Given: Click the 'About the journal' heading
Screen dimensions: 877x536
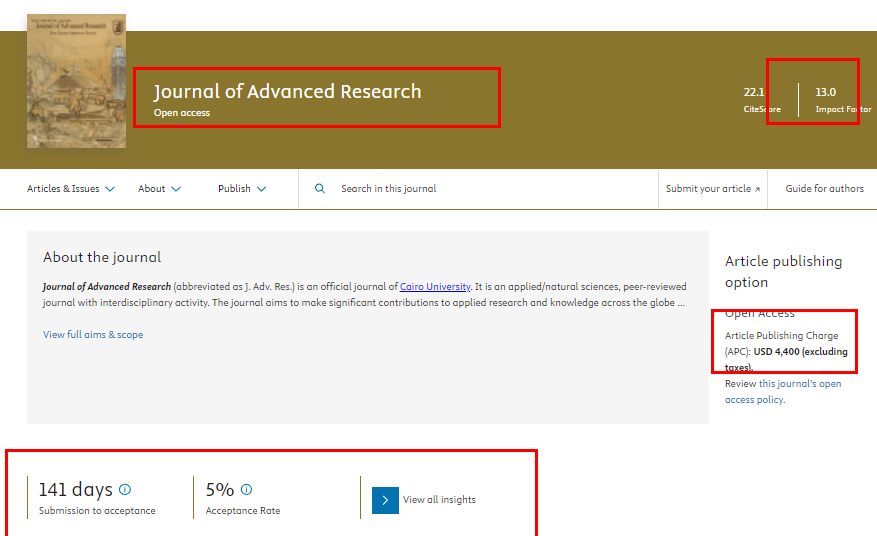Looking at the screenshot, I should coord(102,257).
